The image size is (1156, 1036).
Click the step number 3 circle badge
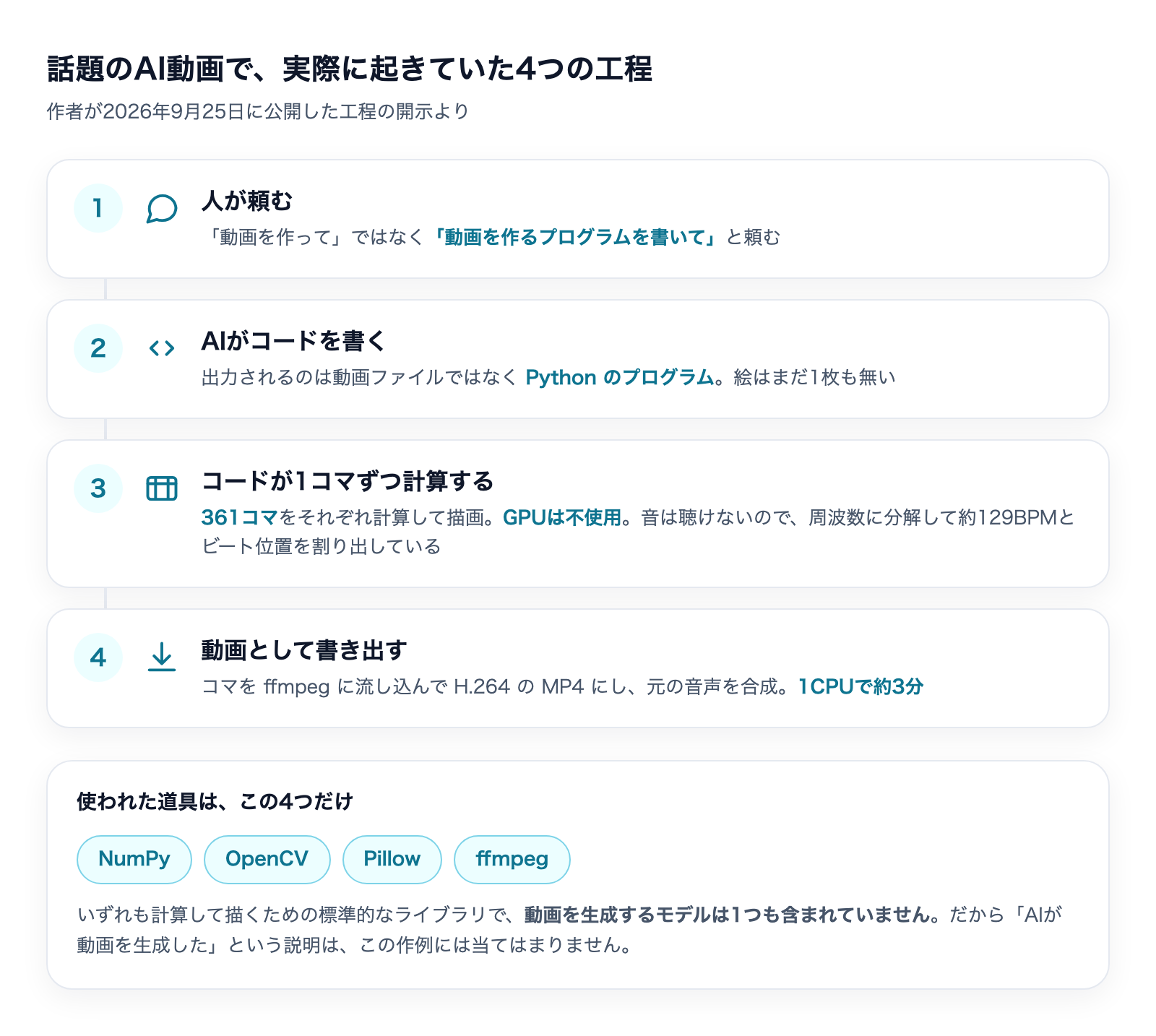click(x=98, y=488)
